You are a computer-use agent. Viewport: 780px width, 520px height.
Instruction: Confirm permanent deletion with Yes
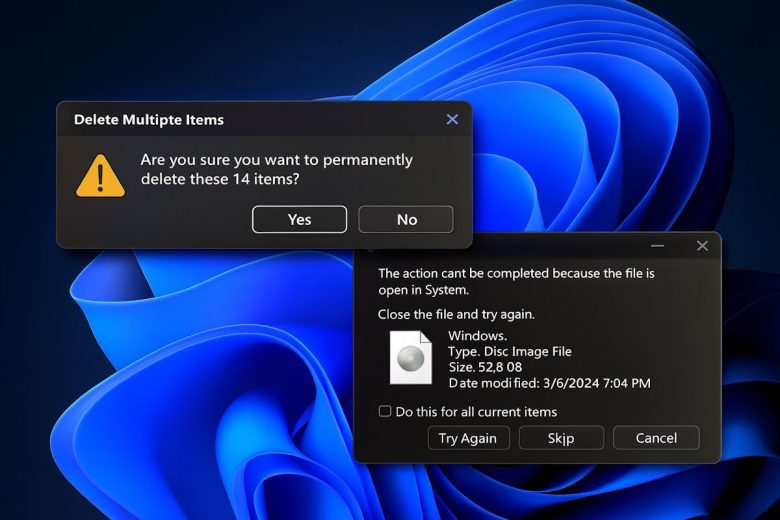(299, 219)
